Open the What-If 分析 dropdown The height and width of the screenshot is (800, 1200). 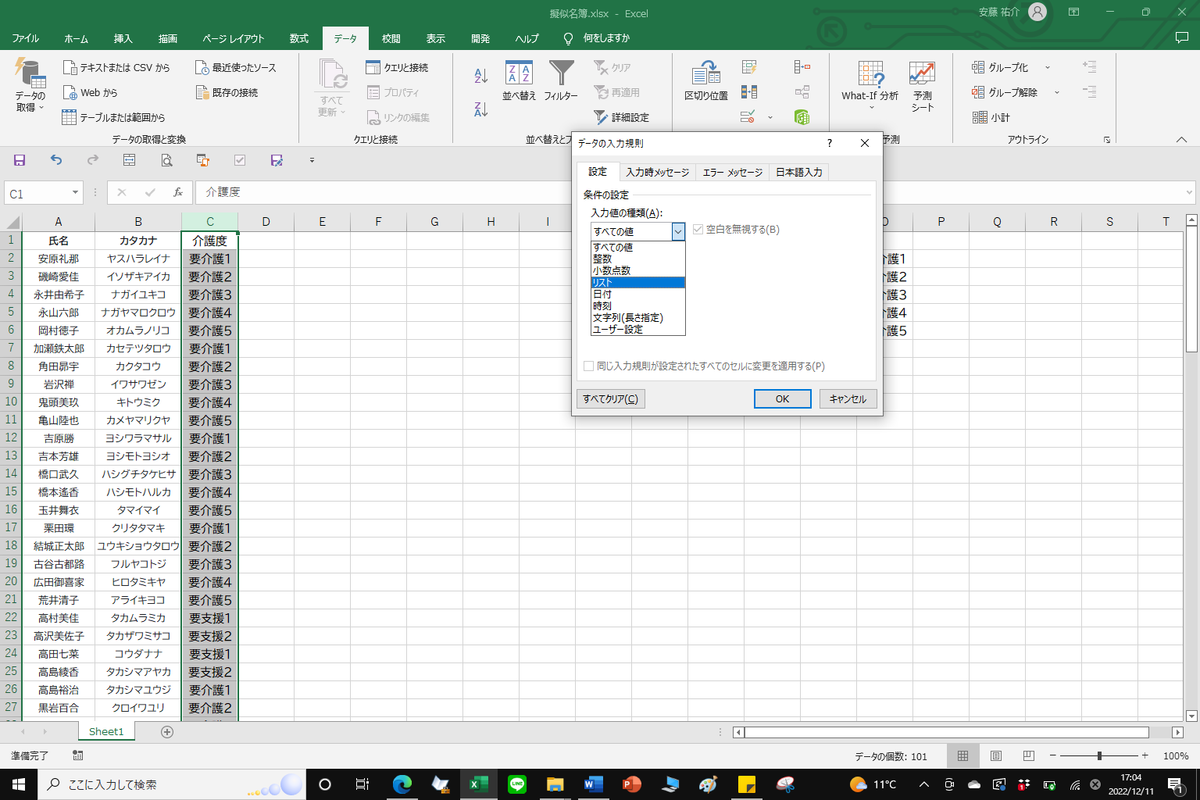click(870, 86)
